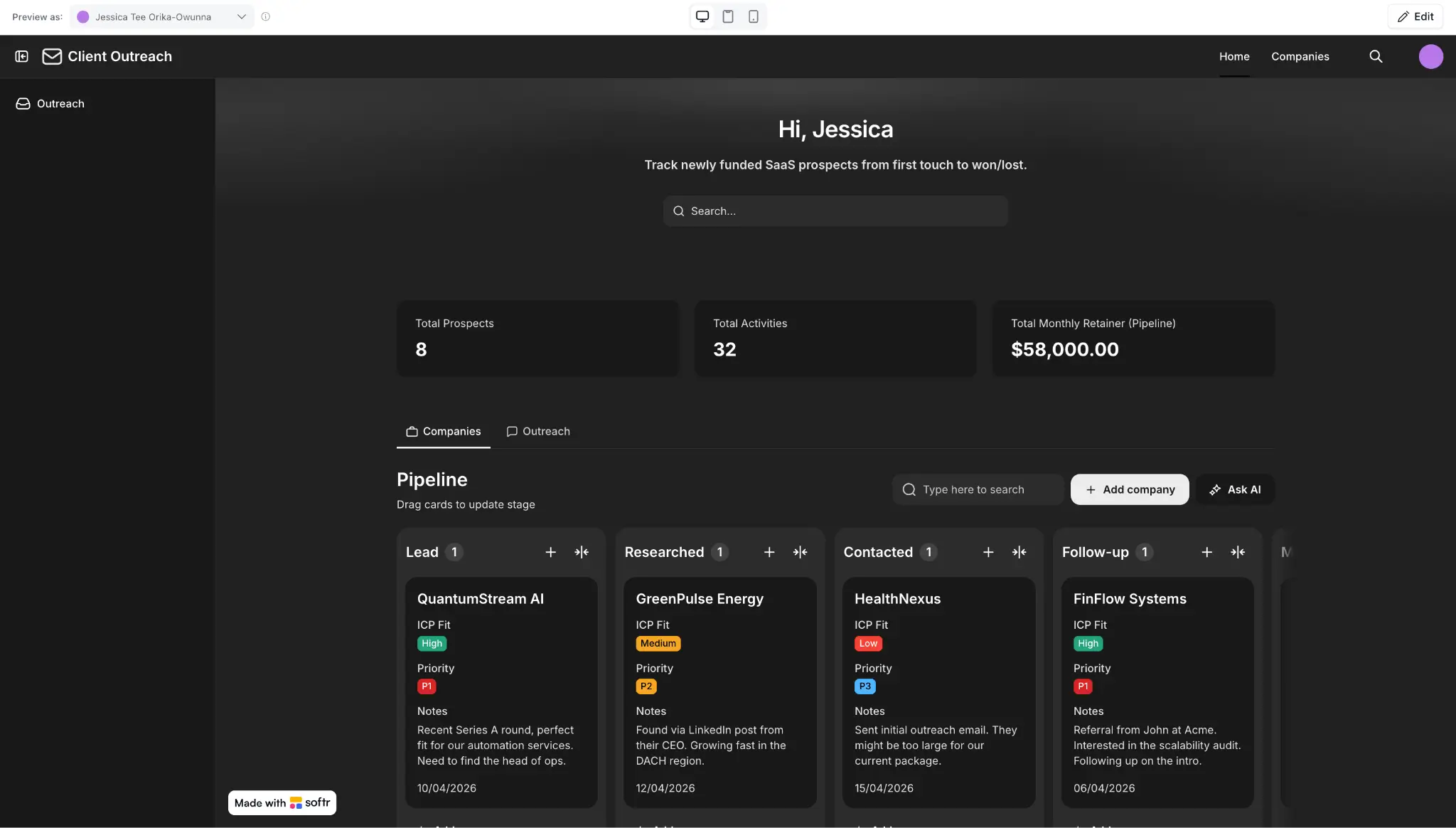Image resolution: width=1456 pixels, height=828 pixels.
Task: Switch to tablet preview icon
Action: [x=728, y=16]
